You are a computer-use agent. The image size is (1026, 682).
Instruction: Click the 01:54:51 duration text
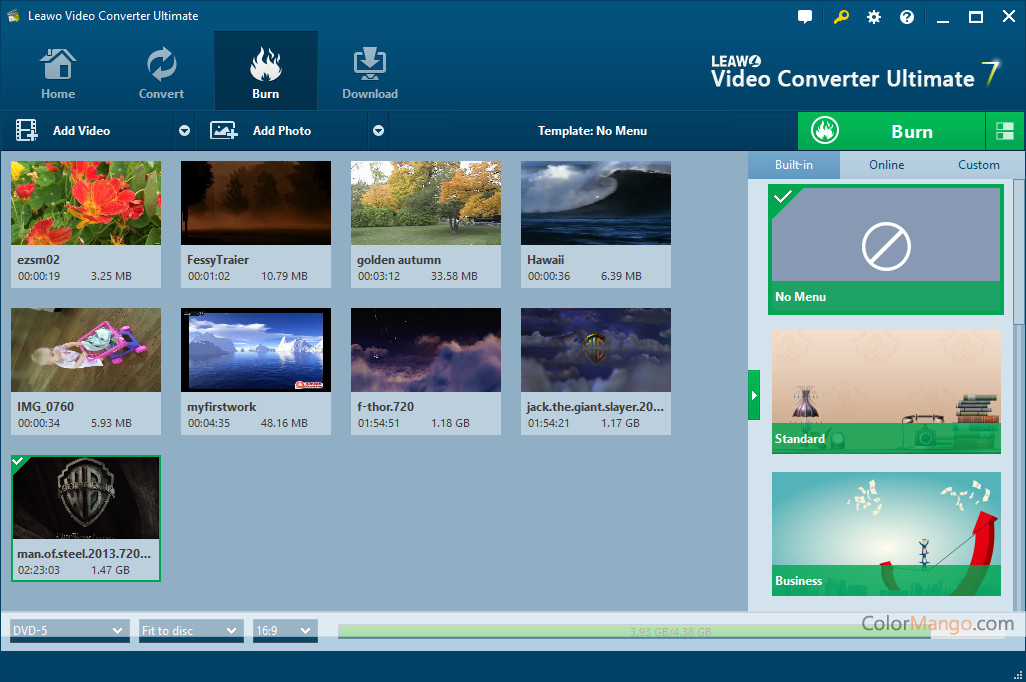[x=379, y=423]
